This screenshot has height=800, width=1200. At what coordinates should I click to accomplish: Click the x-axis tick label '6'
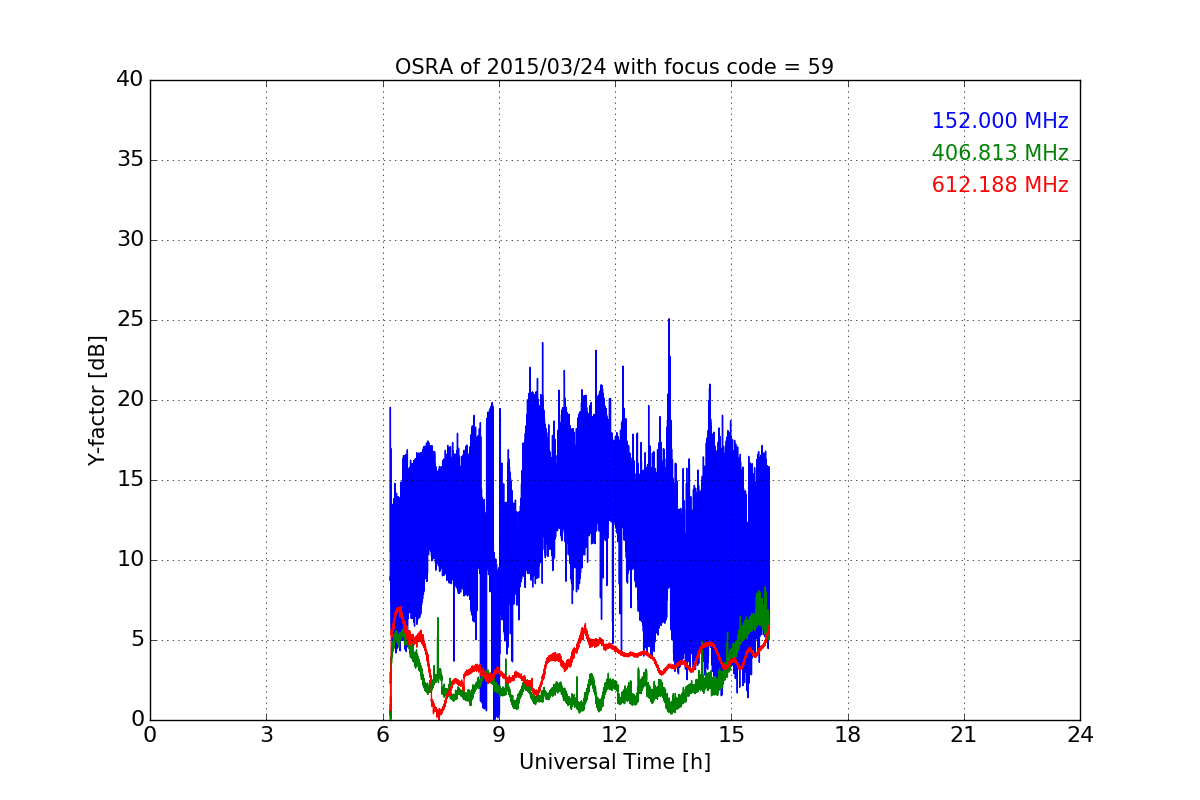[382, 734]
